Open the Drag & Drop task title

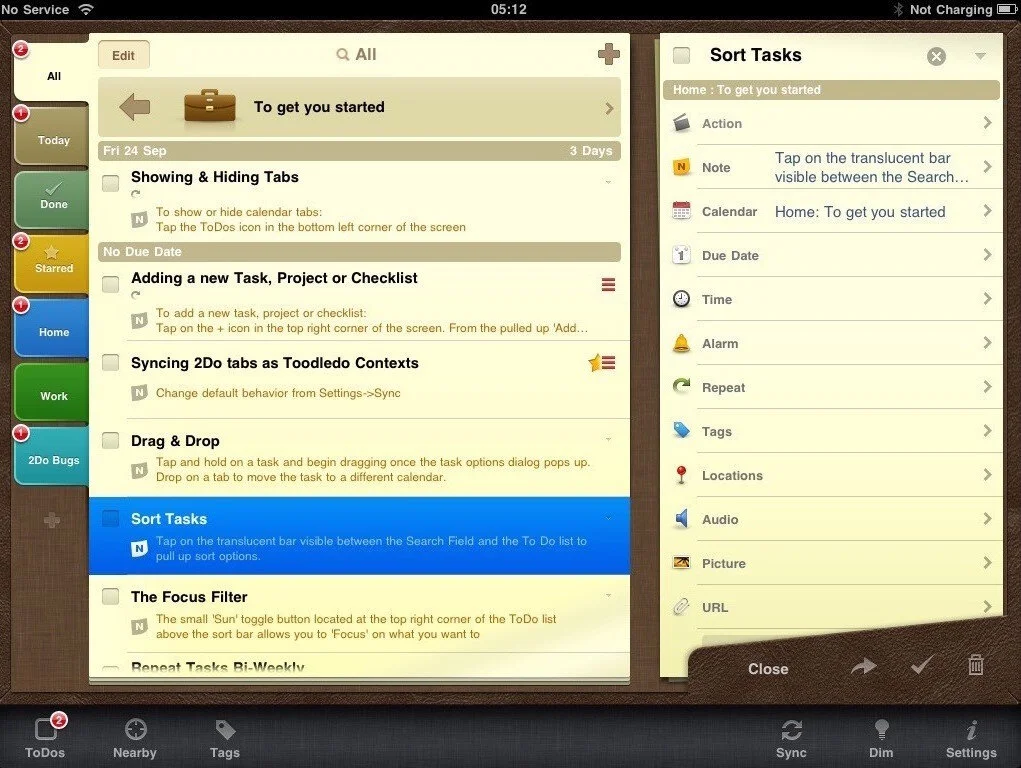(x=175, y=441)
